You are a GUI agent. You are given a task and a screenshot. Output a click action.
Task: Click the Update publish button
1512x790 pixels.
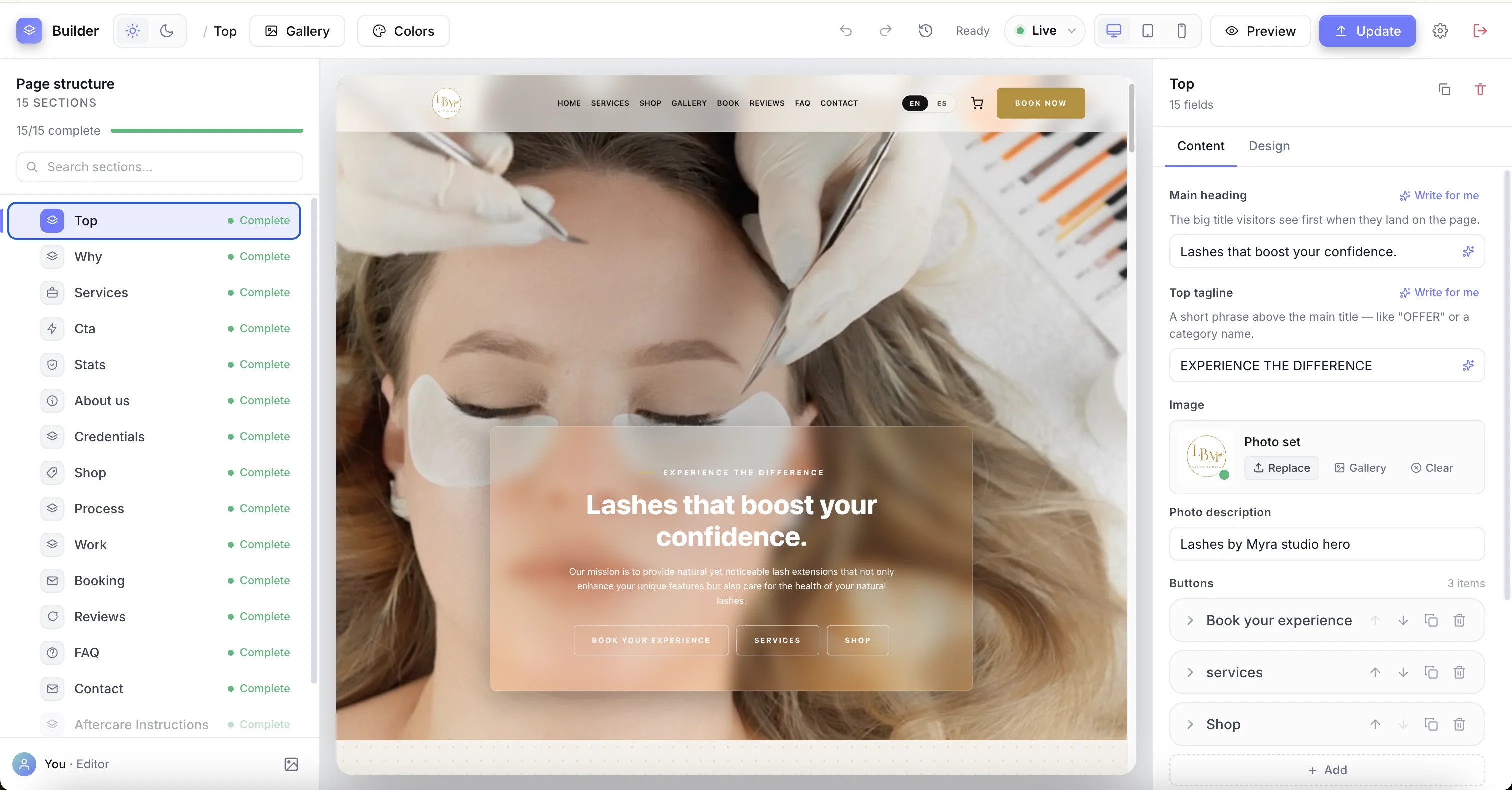tap(1367, 31)
